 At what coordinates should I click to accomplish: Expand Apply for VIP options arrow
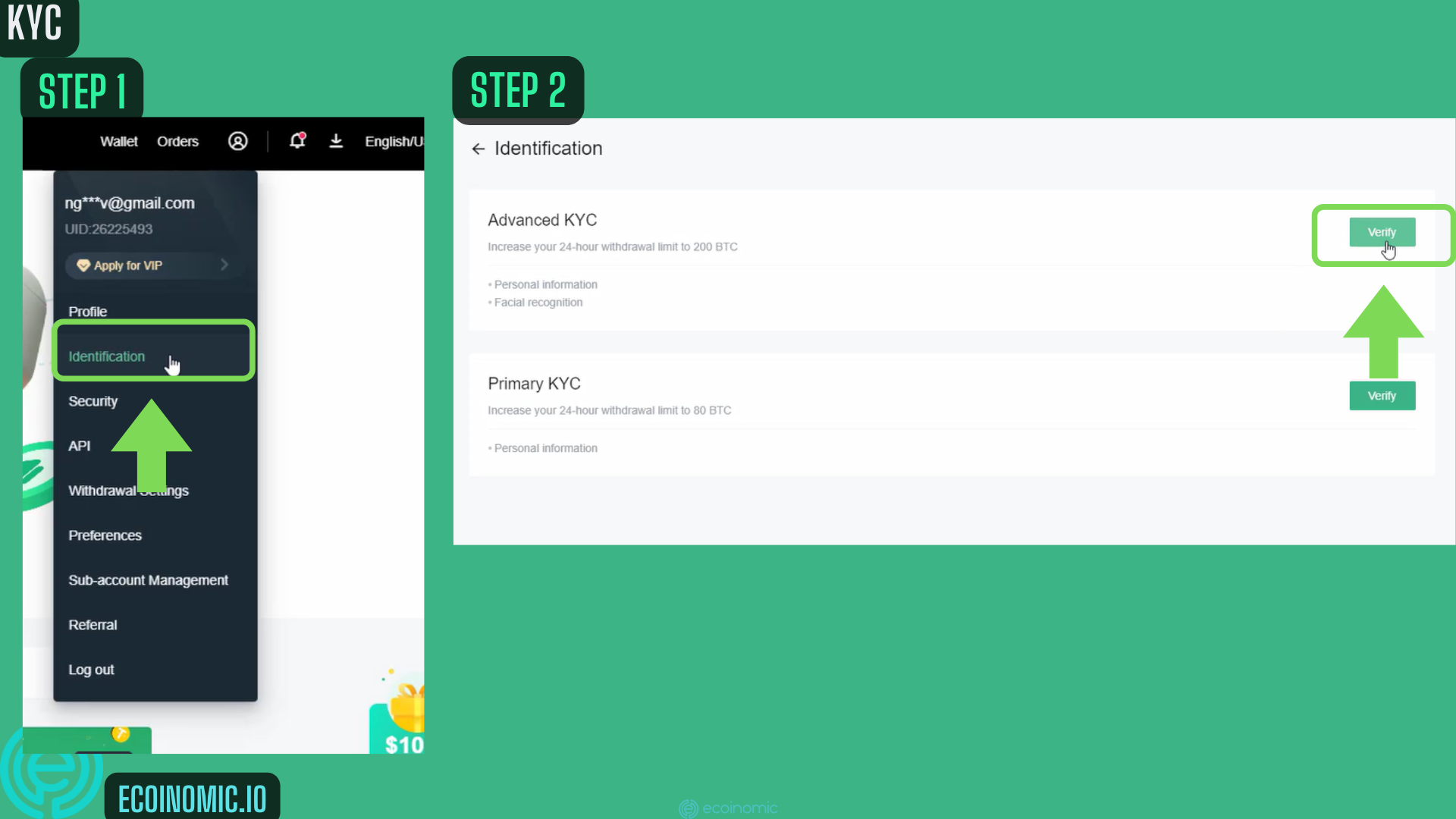click(224, 264)
